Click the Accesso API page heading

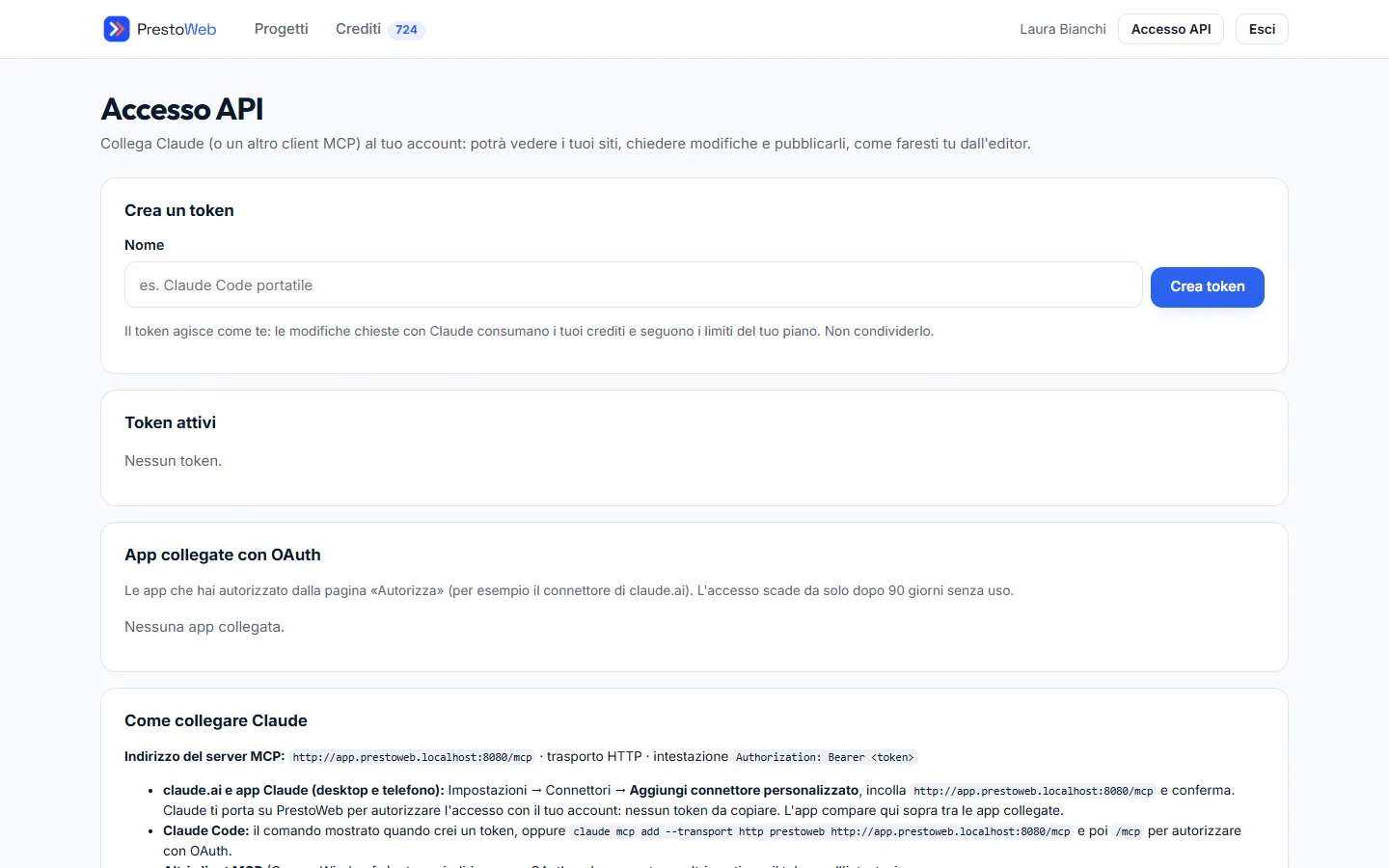[182, 109]
